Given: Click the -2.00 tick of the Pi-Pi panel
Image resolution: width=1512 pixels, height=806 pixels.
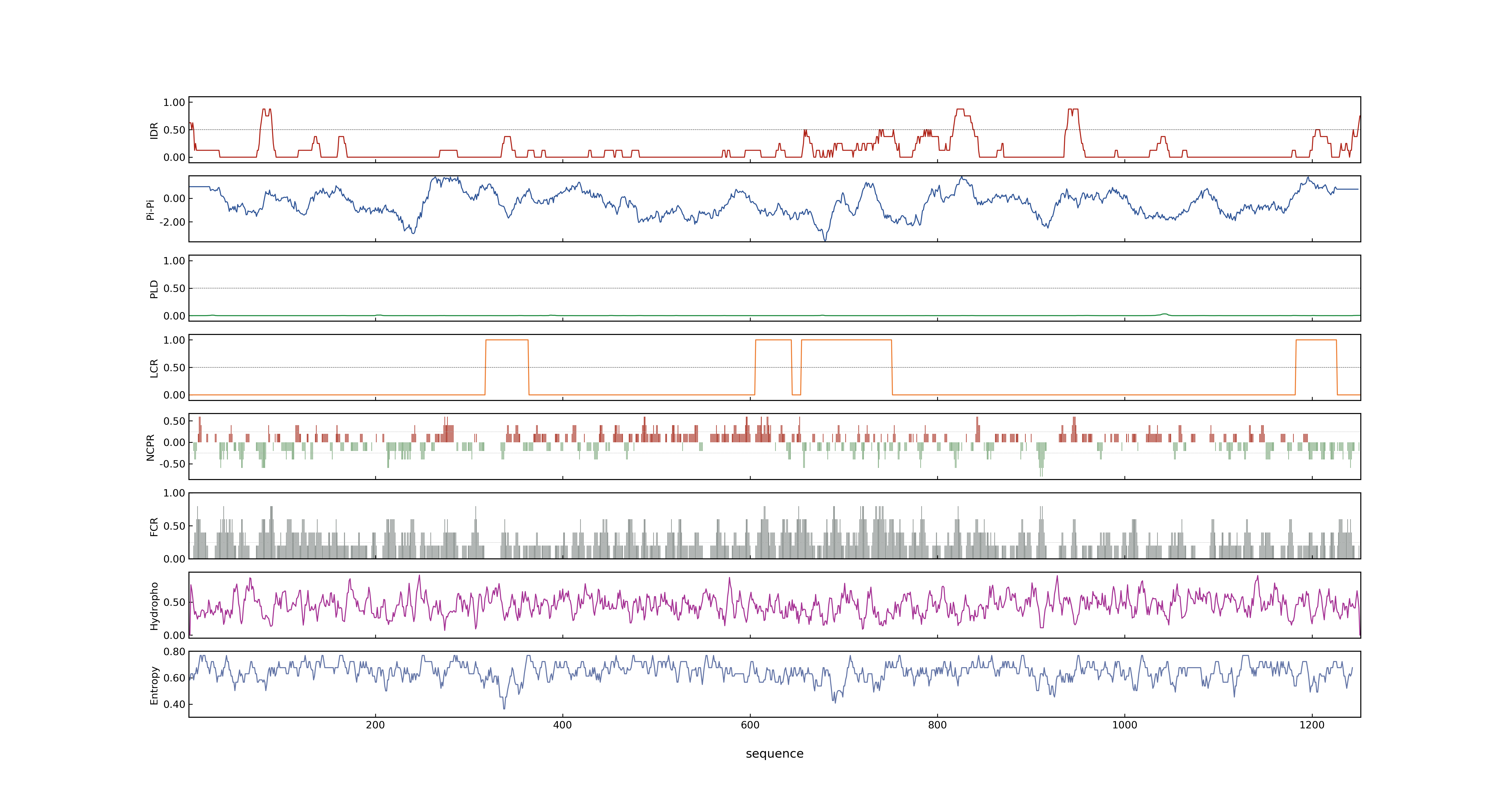Looking at the screenshot, I should pyautogui.click(x=172, y=222).
